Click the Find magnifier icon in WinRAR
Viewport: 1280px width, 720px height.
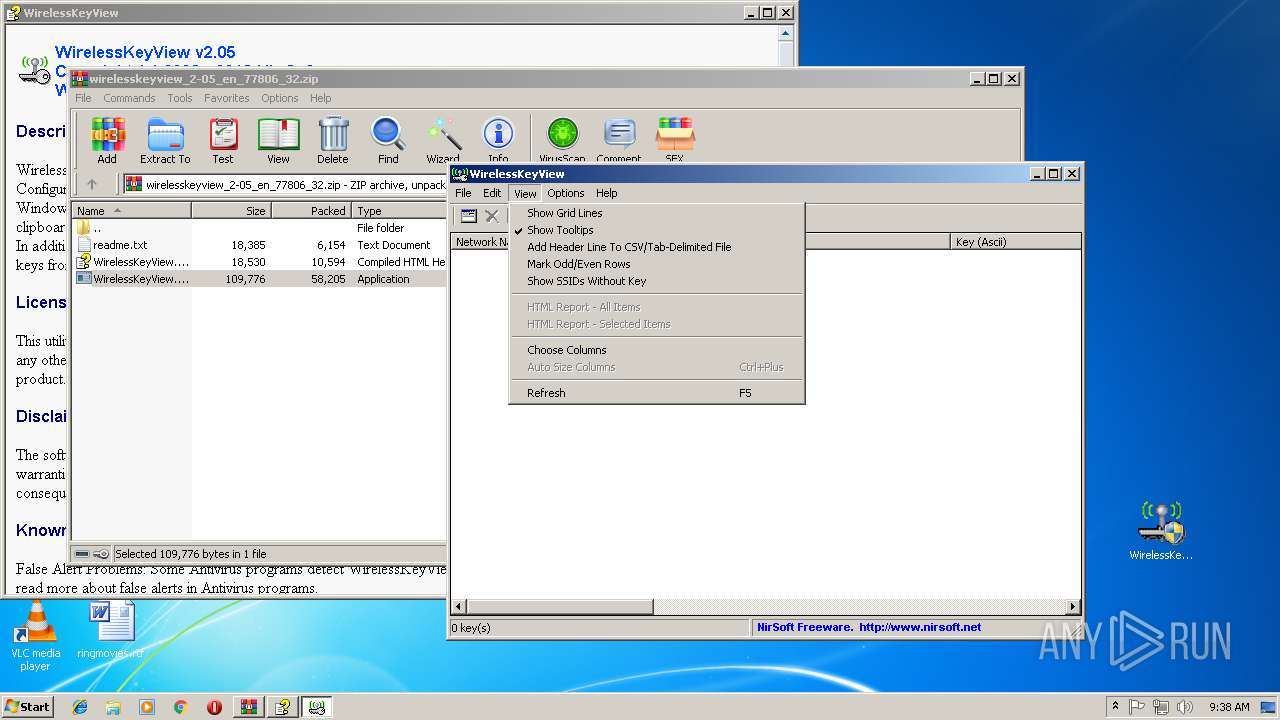(388, 140)
